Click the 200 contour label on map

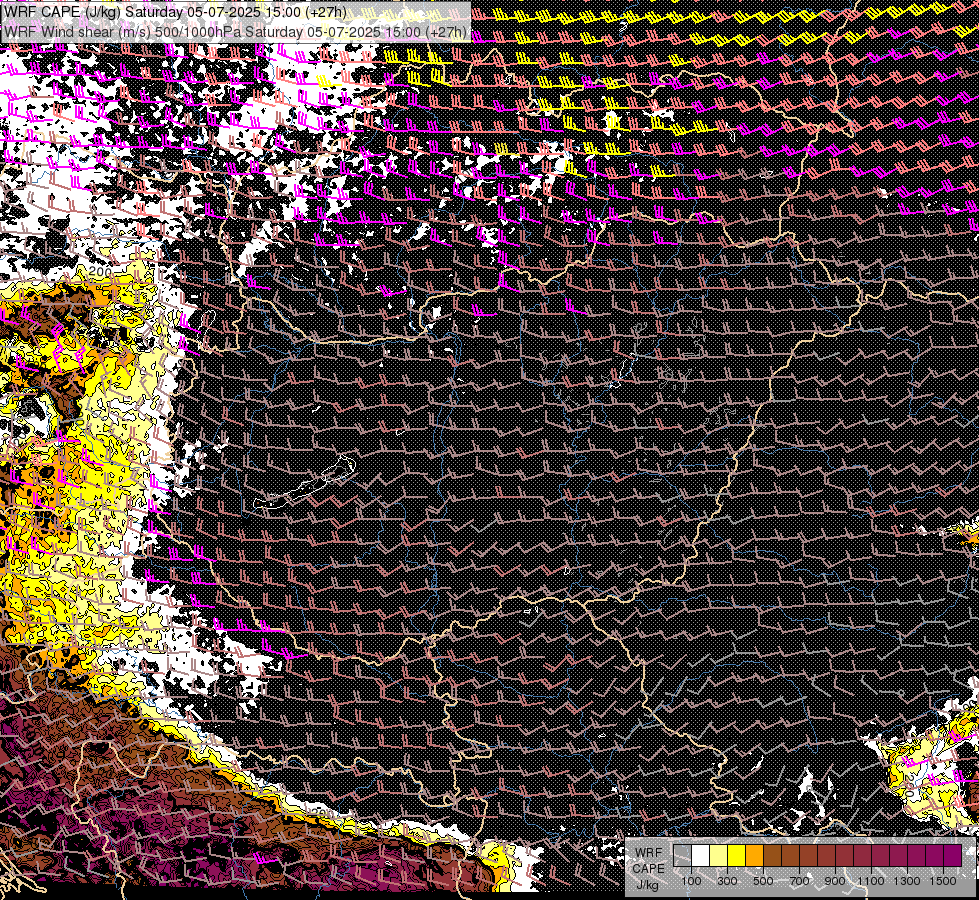[x=100, y=272]
